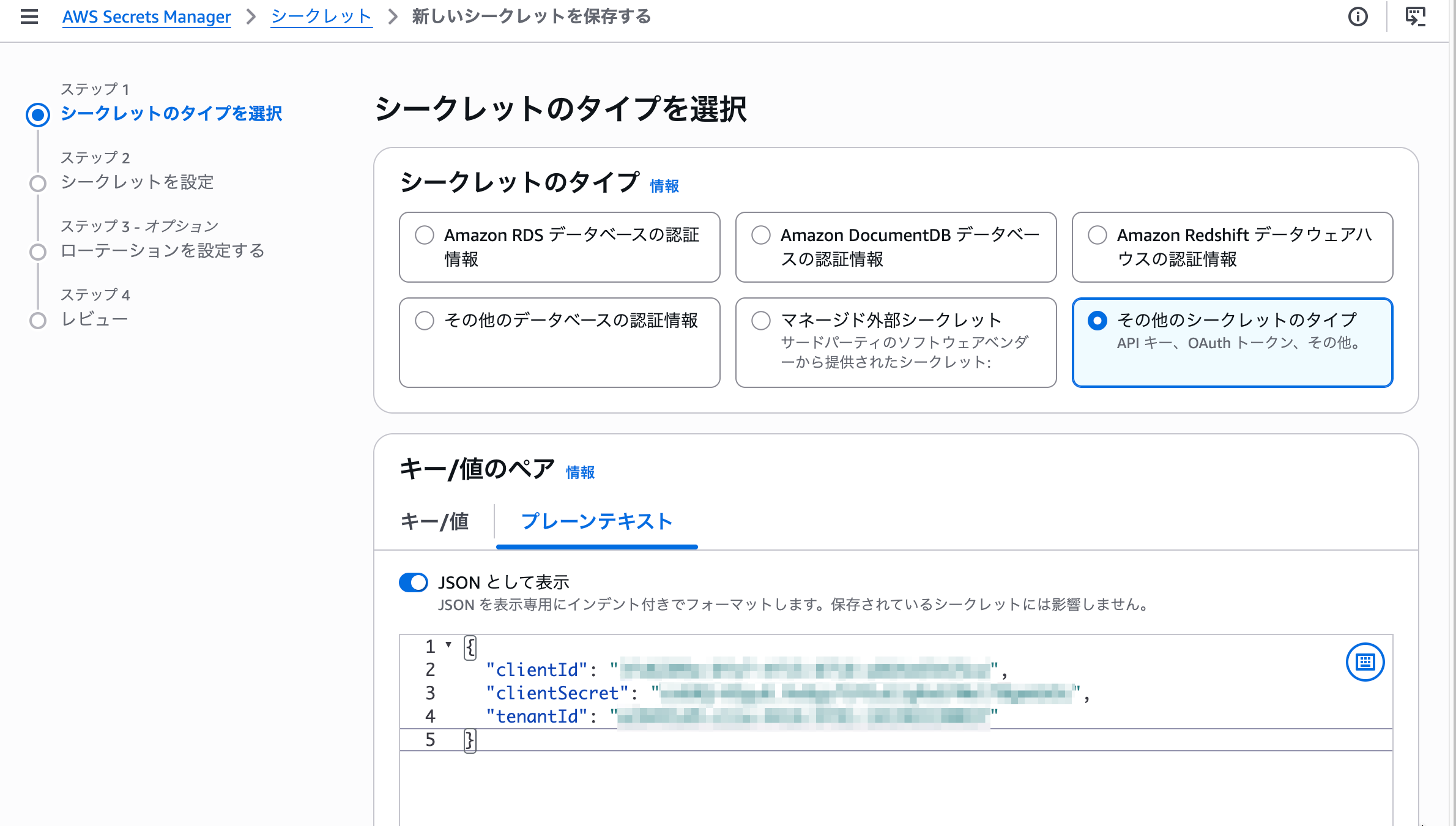Click the tenantId line in editor
The height and width of the screenshot is (826, 1456).
point(896,716)
